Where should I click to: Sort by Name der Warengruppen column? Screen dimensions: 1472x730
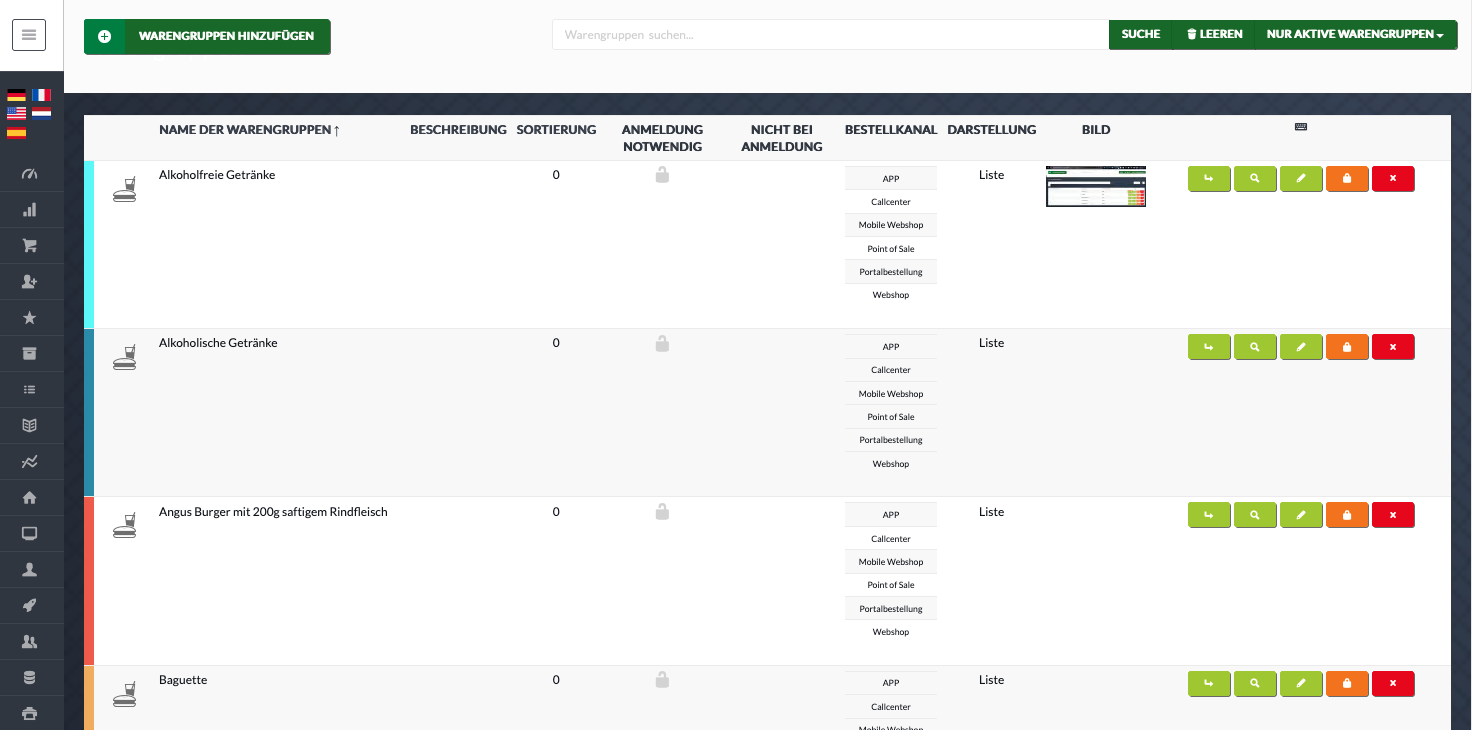pyautogui.click(x=249, y=130)
